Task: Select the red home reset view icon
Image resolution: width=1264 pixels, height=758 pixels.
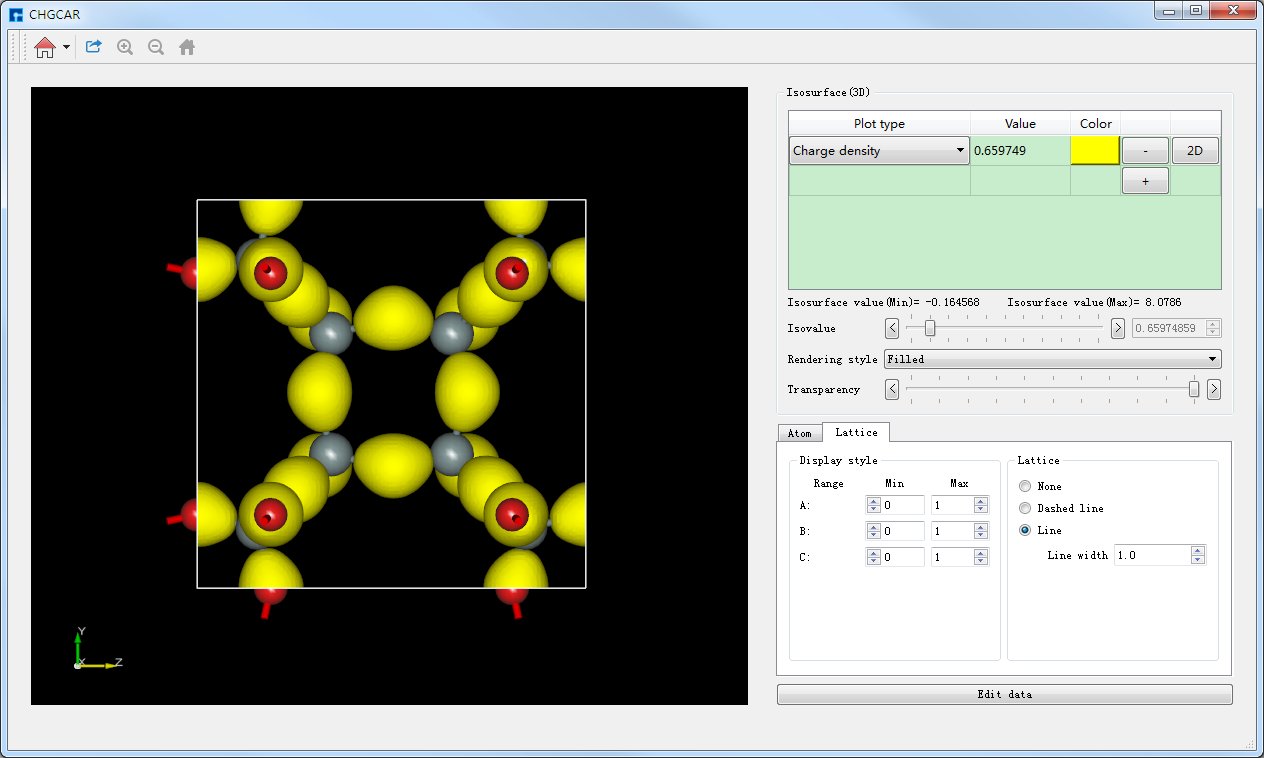Action: coord(44,46)
